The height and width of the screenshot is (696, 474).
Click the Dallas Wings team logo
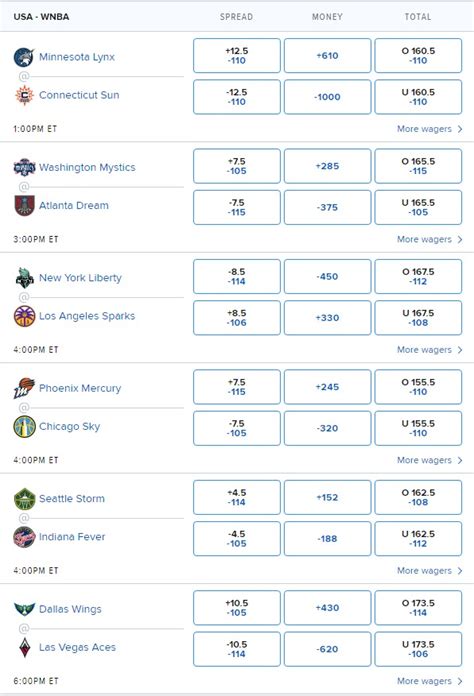[24, 609]
